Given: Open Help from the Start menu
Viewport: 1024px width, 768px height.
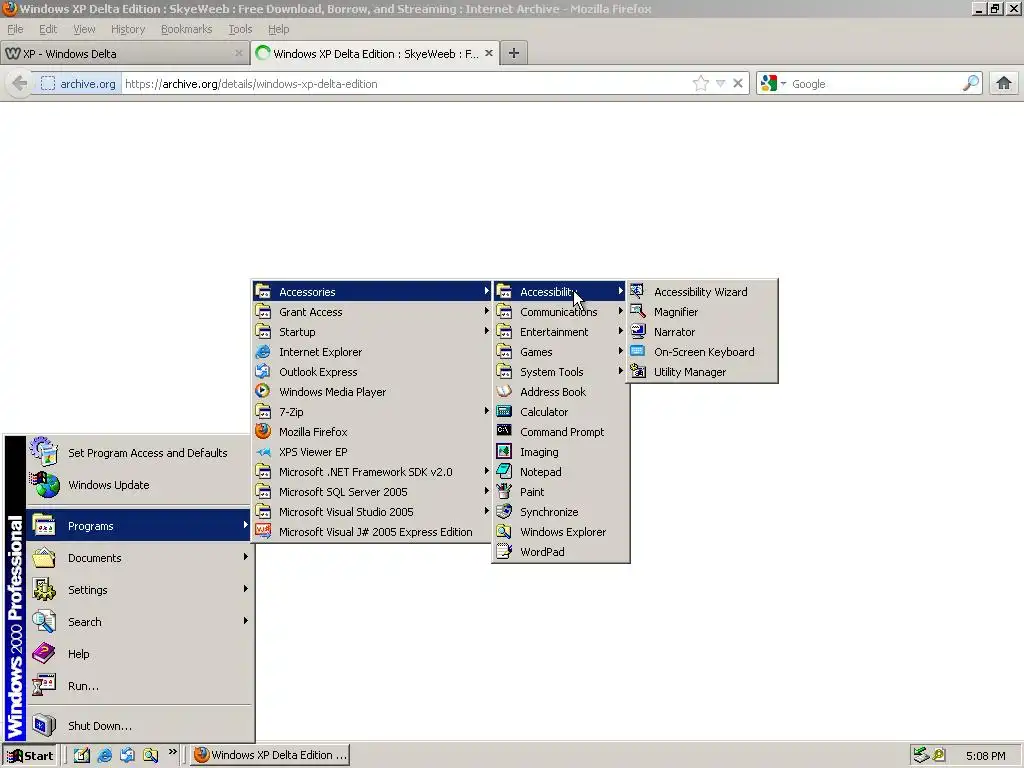Looking at the screenshot, I should pyautogui.click(x=138, y=654).
